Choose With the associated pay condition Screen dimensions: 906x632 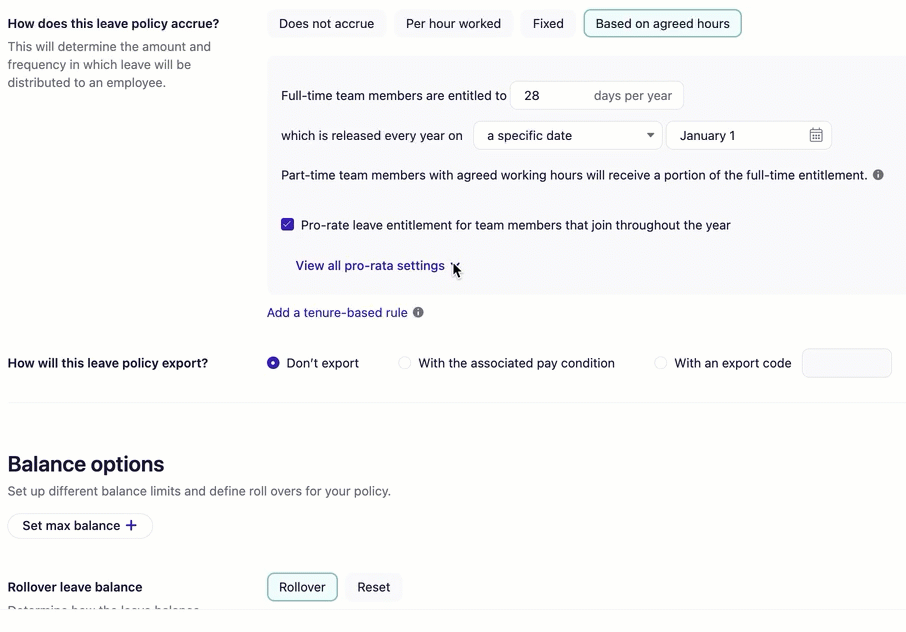[x=405, y=363]
